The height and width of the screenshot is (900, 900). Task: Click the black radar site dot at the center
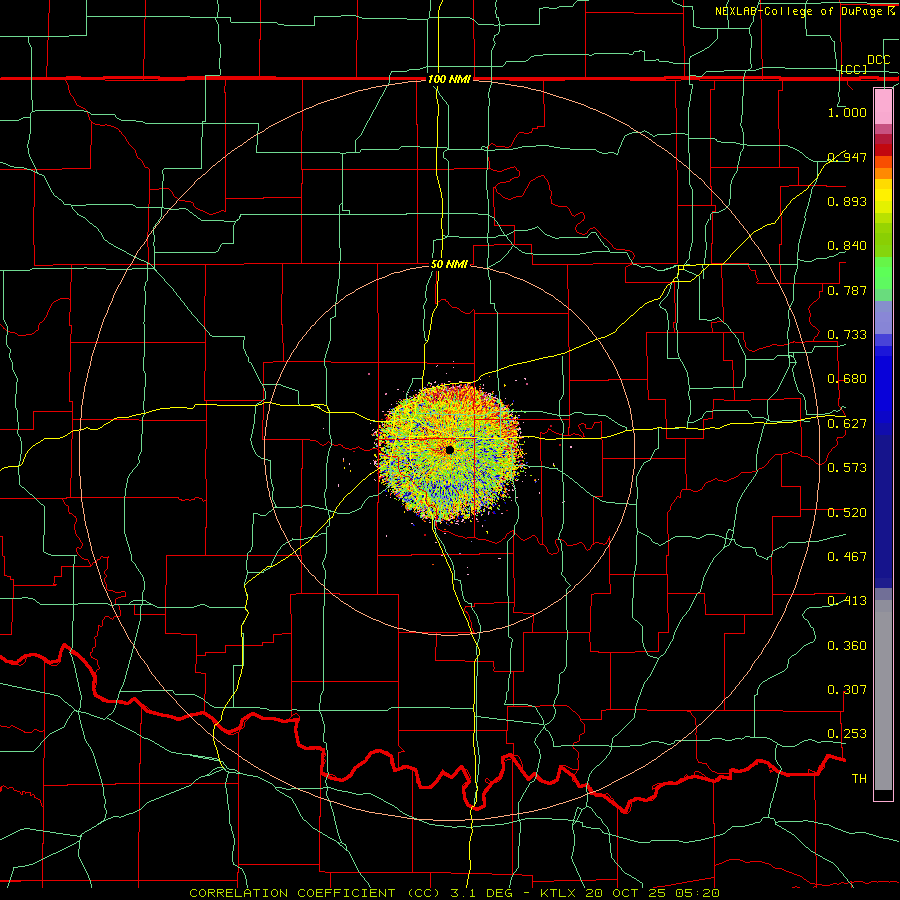[449, 450]
